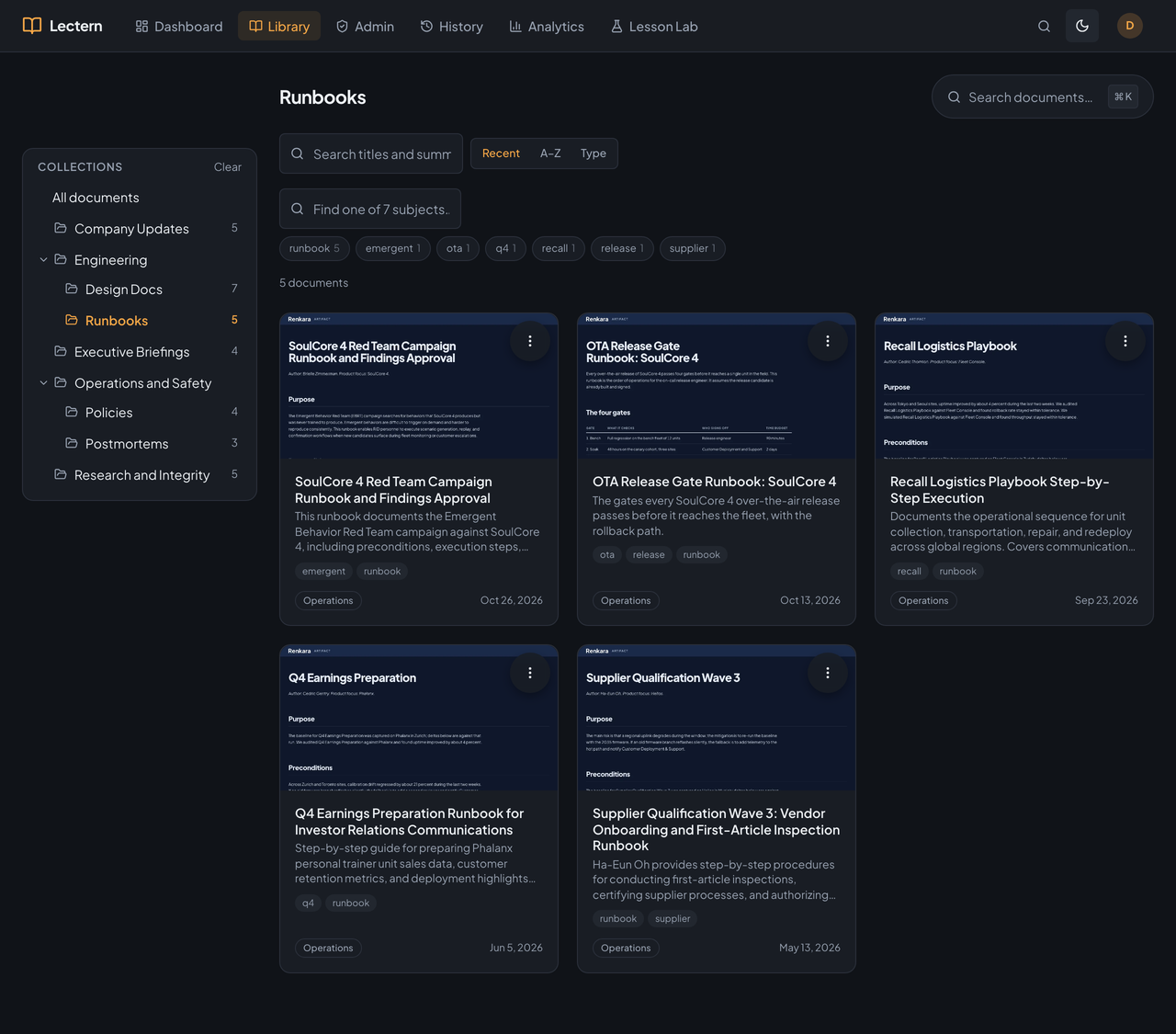Open the Lesson Lab tab
The height and width of the screenshot is (1034, 1176).
pos(654,27)
